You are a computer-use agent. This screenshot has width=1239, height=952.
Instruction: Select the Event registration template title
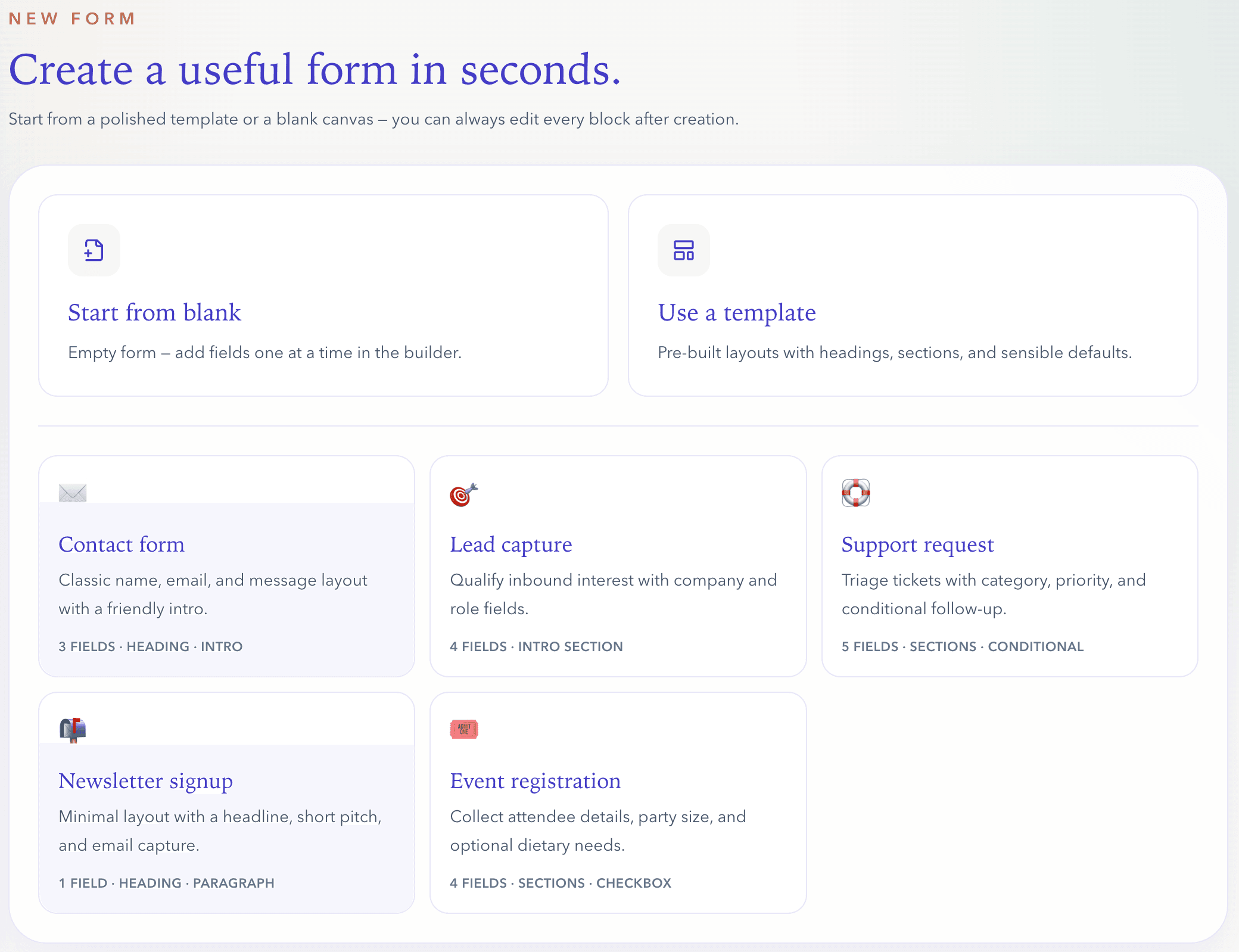[535, 781]
